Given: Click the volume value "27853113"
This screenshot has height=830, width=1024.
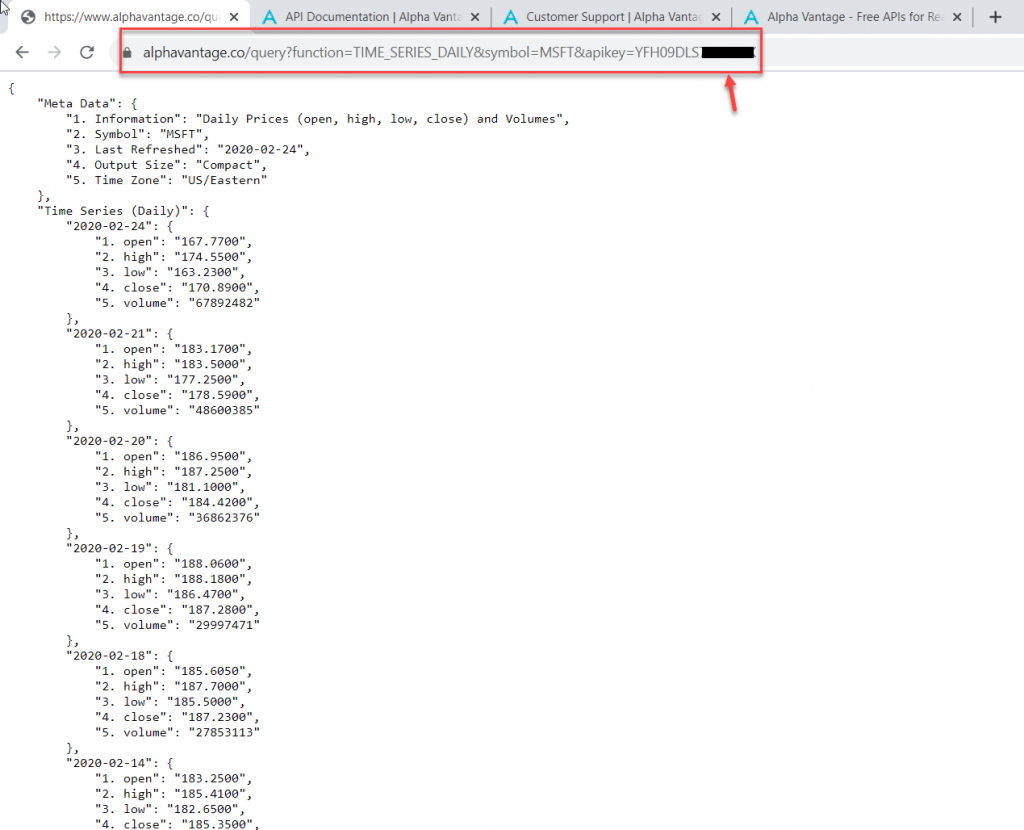Looking at the screenshot, I should click(224, 733).
